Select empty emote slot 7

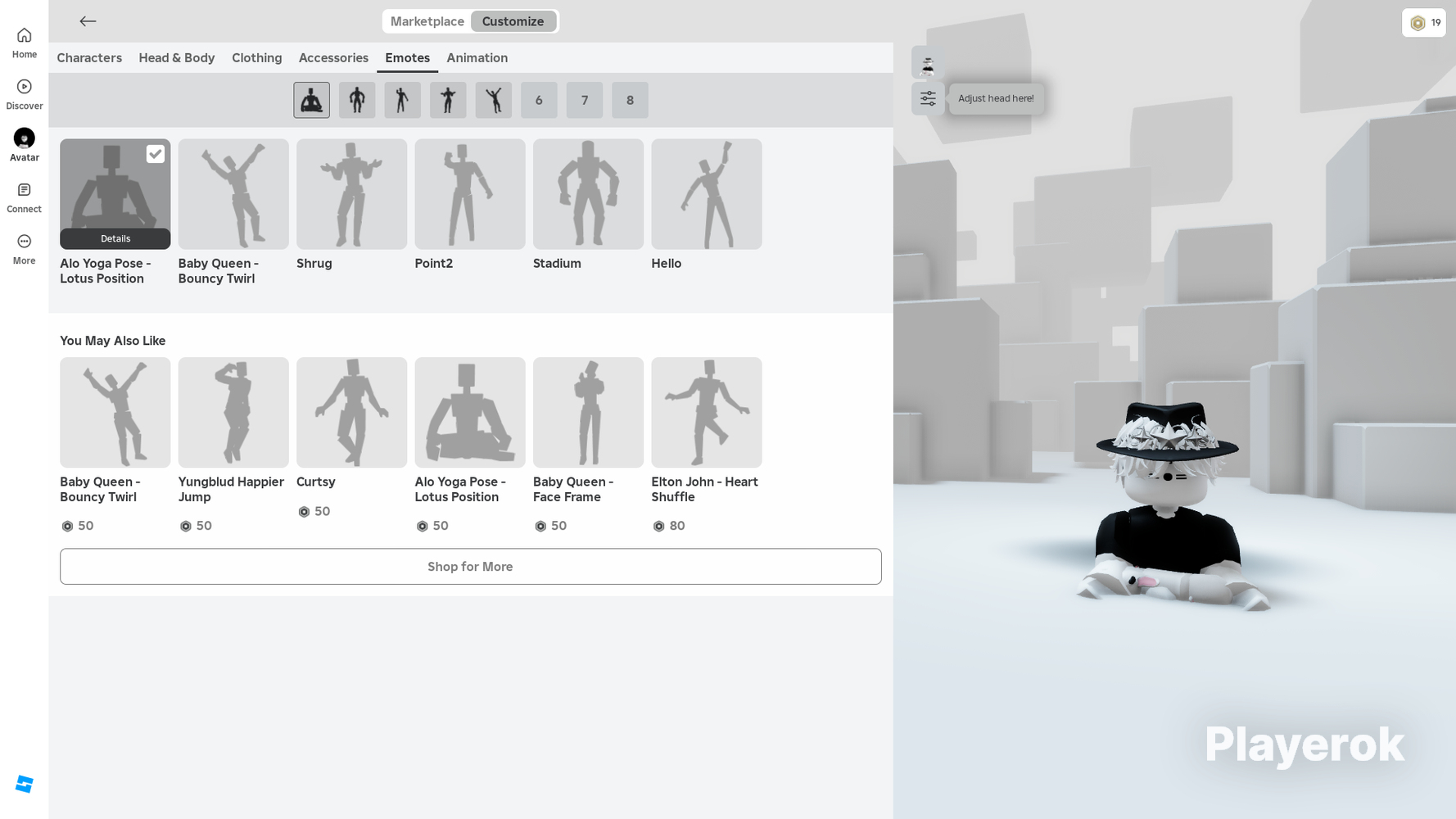(585, 100)
